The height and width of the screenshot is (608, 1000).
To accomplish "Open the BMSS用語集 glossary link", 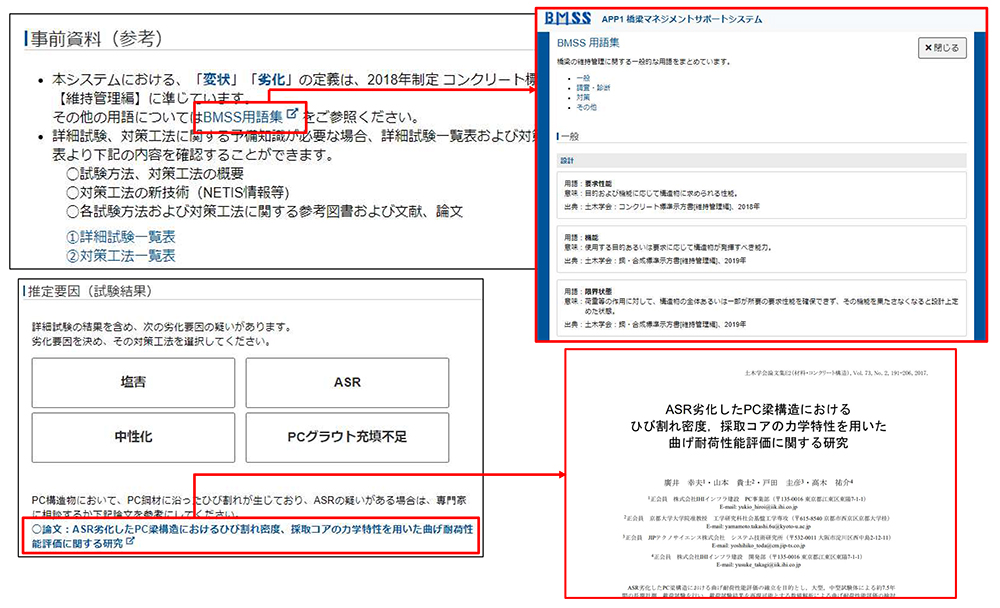I will click(x=243, y=116).
